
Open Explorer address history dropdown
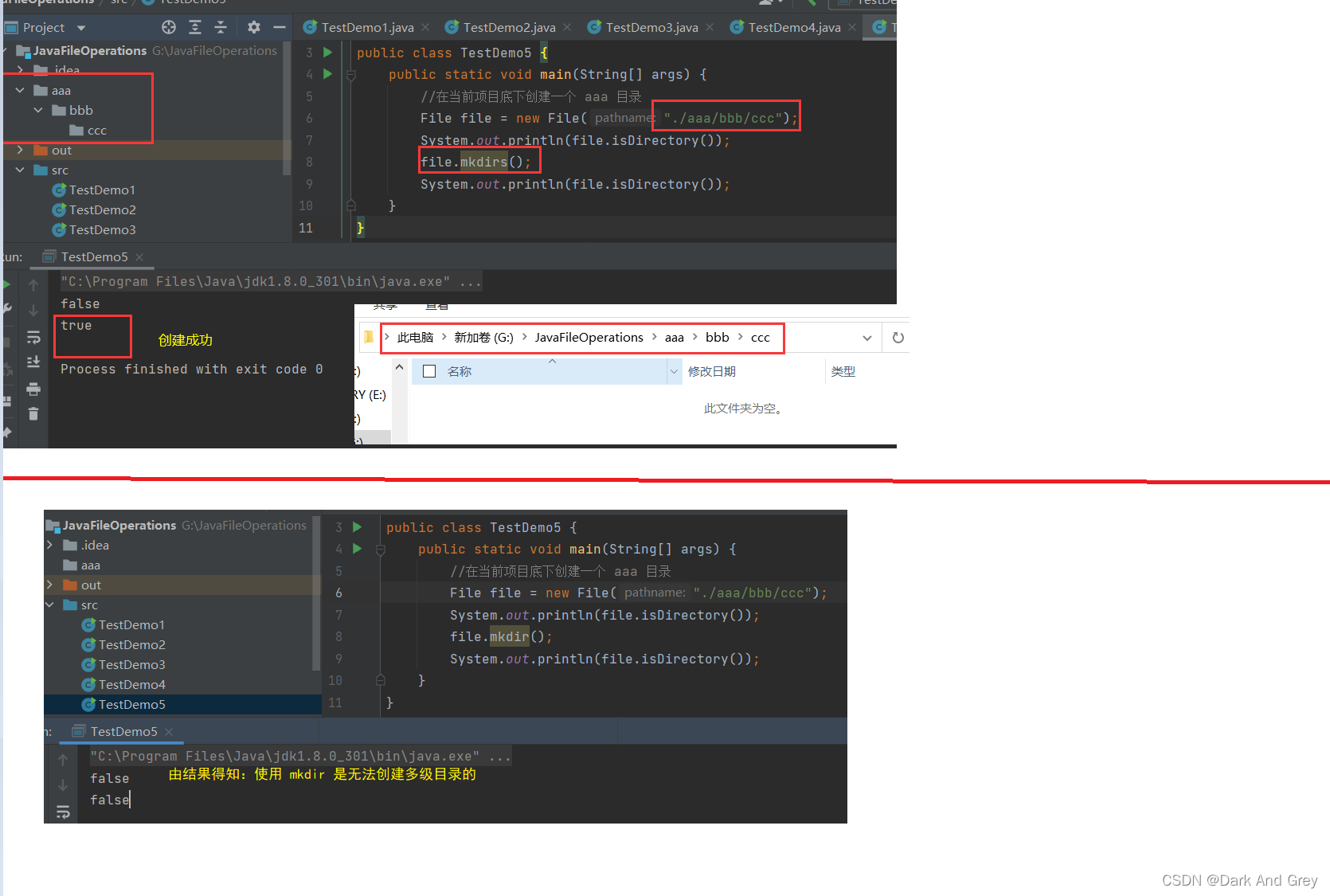pyautogui.click(x=866, y=338)
